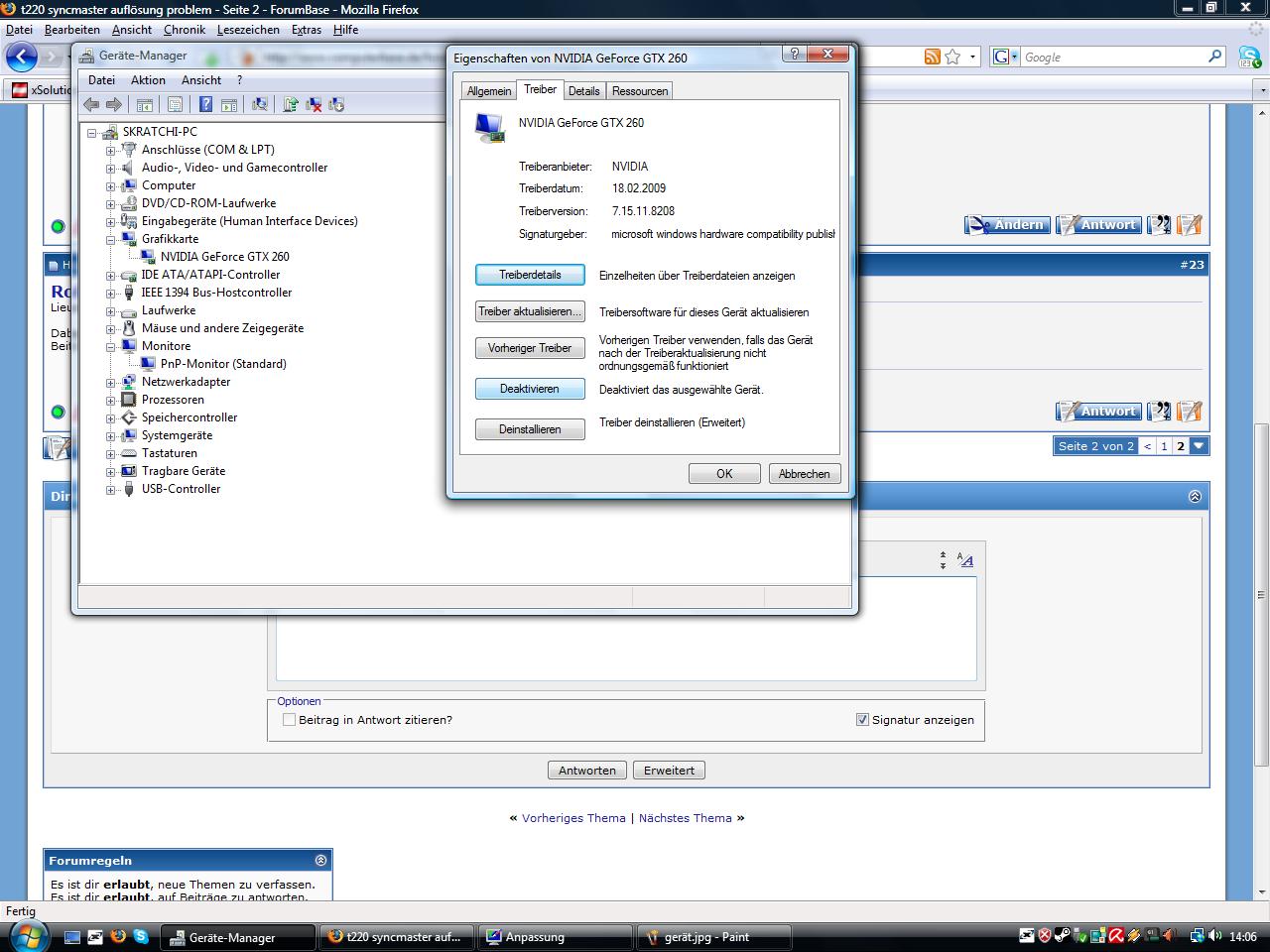Viewport: 1270px width, 952px height.
Task: Expand the Prozessoren node
Action: pyautogui.click(x=110, y=401)
